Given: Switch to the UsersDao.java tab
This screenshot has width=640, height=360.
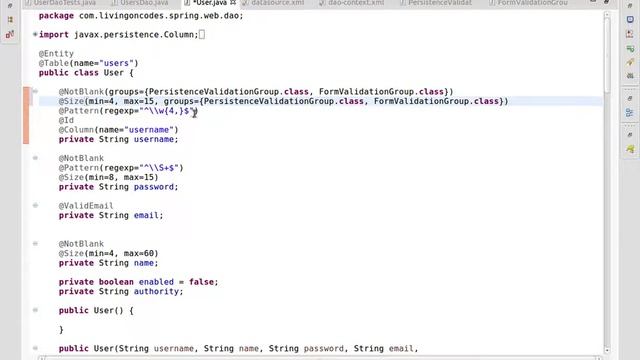Looking at the screenshot, I should click(x=140, y=3).
